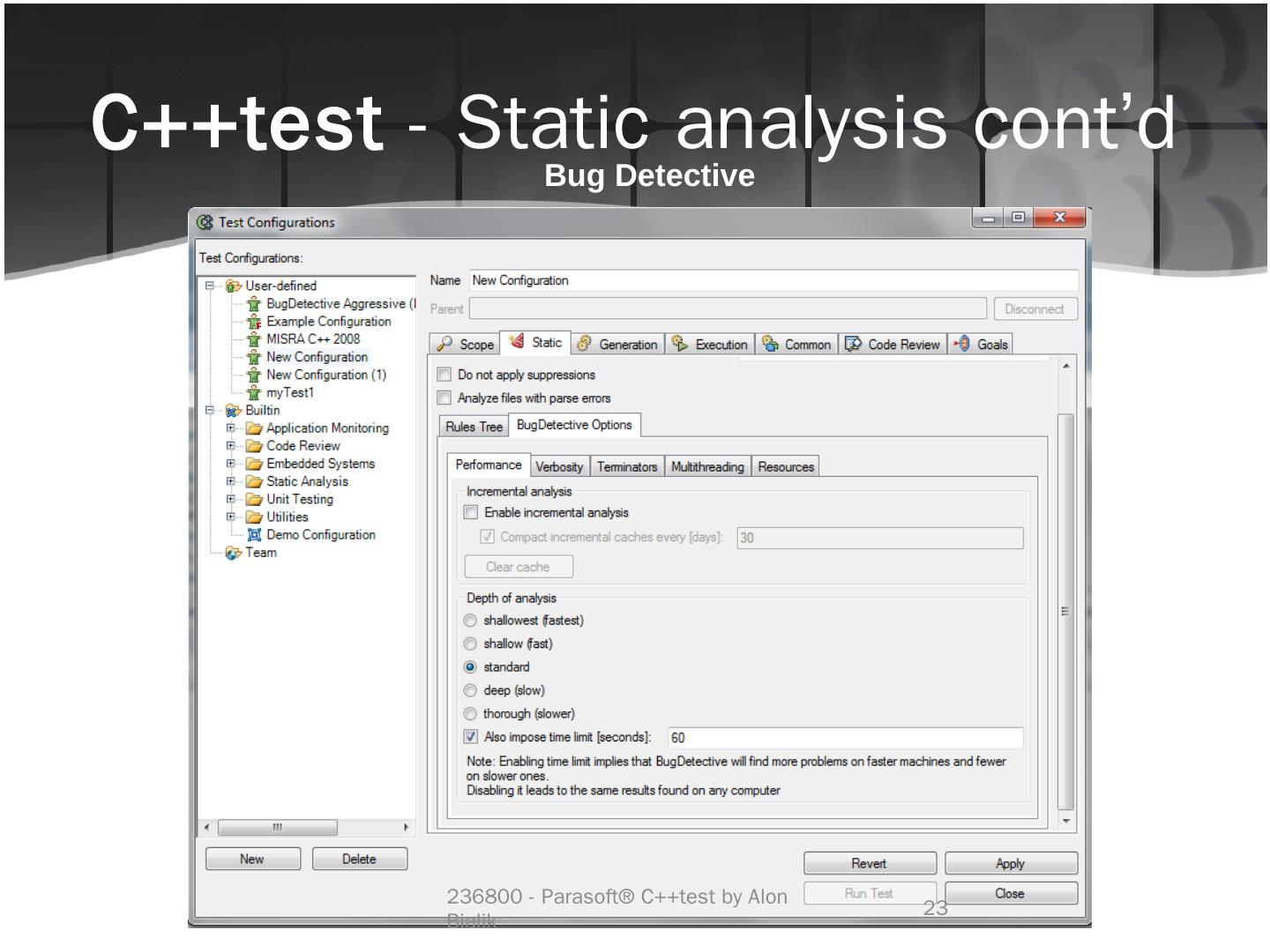Click the Apply button
The width and height of the screenshot is (1270, 952).
(x=1011, y=864)
